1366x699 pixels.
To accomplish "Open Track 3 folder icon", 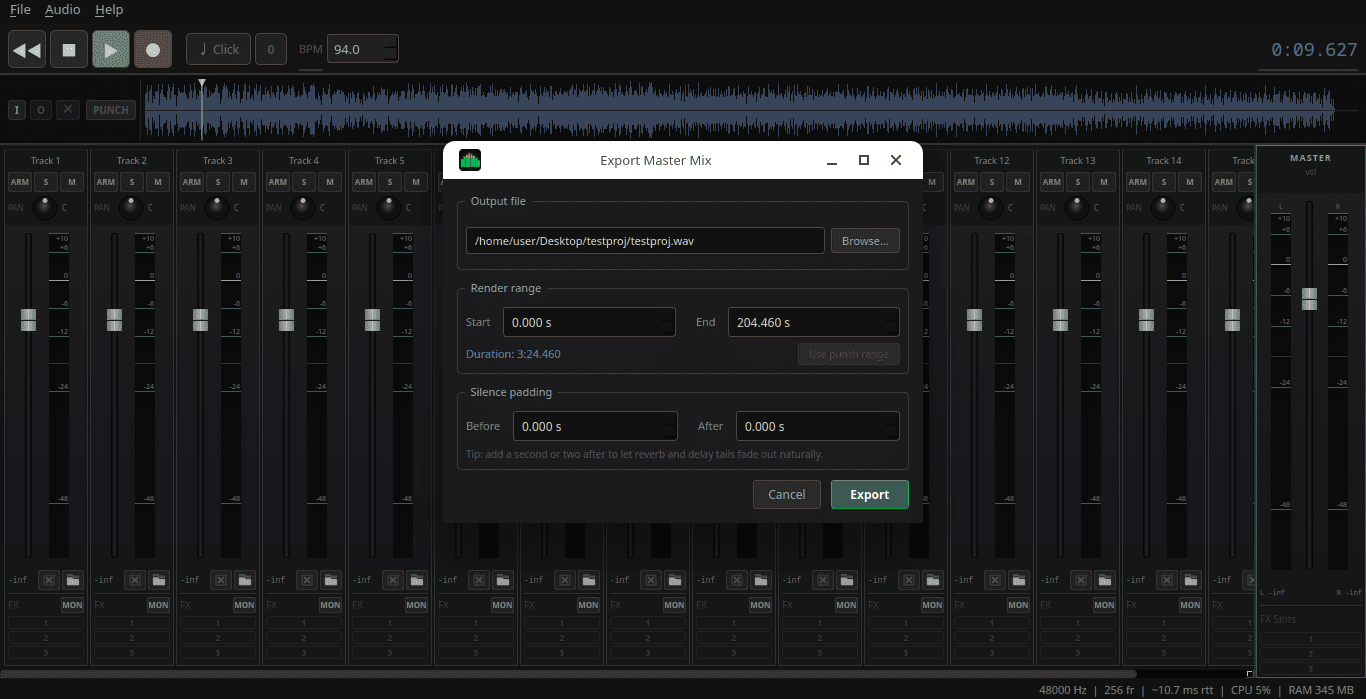I will click(x=245, y=580).
